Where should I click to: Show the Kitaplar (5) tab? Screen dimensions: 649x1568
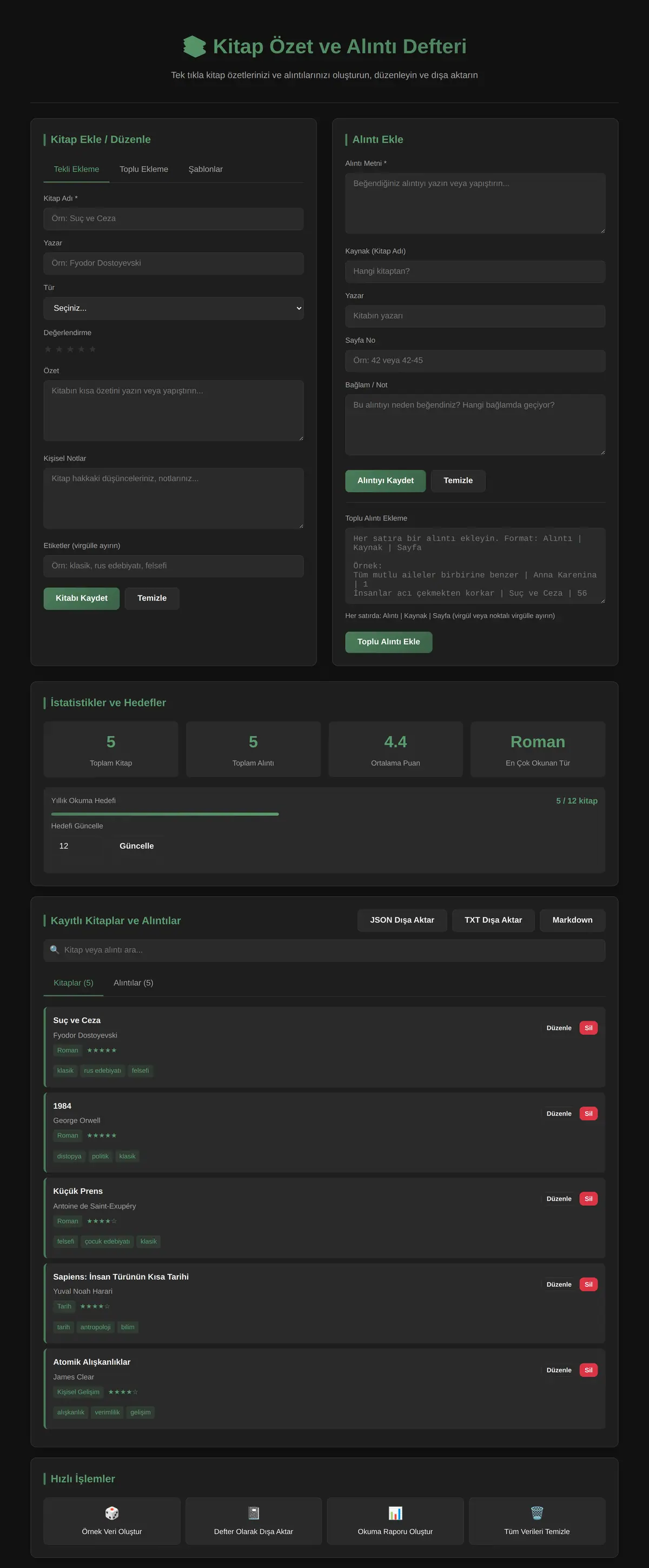pyautogui.click(x=73, y=983)
